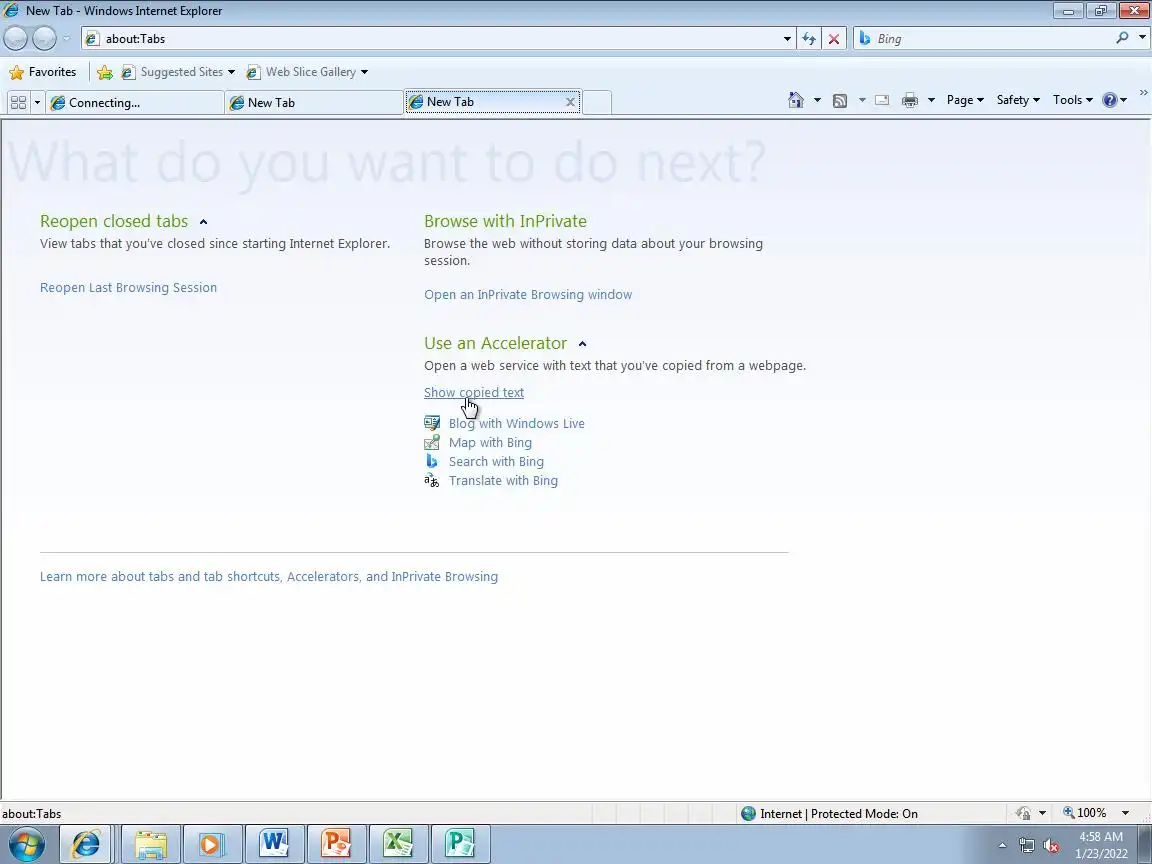
Task: Click the Home icon
Action: 796,100
